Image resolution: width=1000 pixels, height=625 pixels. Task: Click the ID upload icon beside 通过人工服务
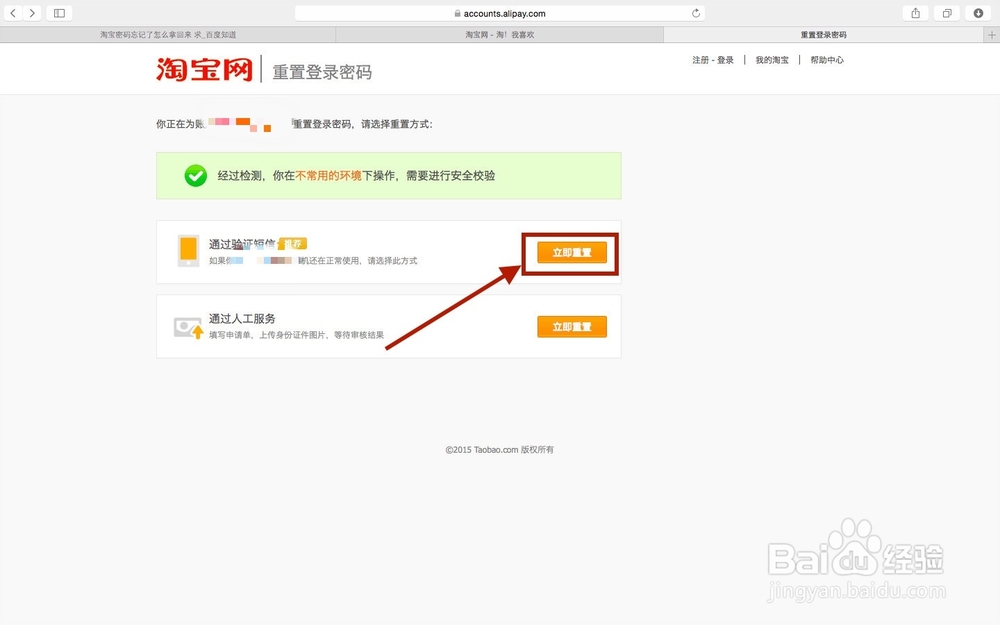coord(187,325)
